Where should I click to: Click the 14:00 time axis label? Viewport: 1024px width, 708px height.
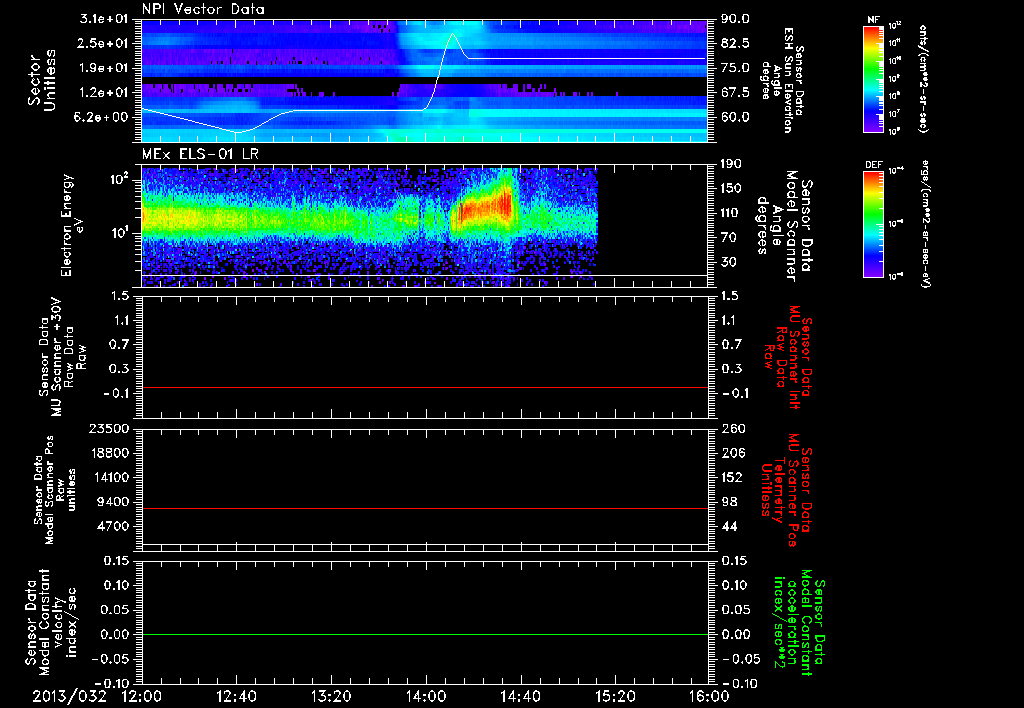point(426,696)
